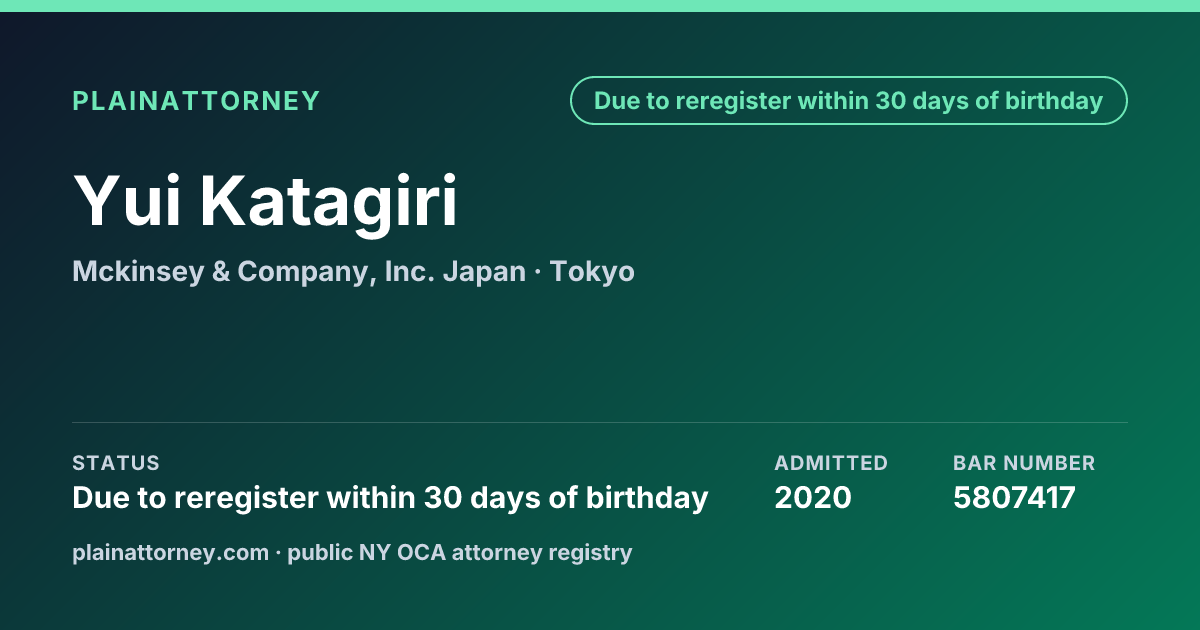This screenshot has height=630, width=1200.
Task: Select the bold status value under STATUS
Action: coord(390,497)
